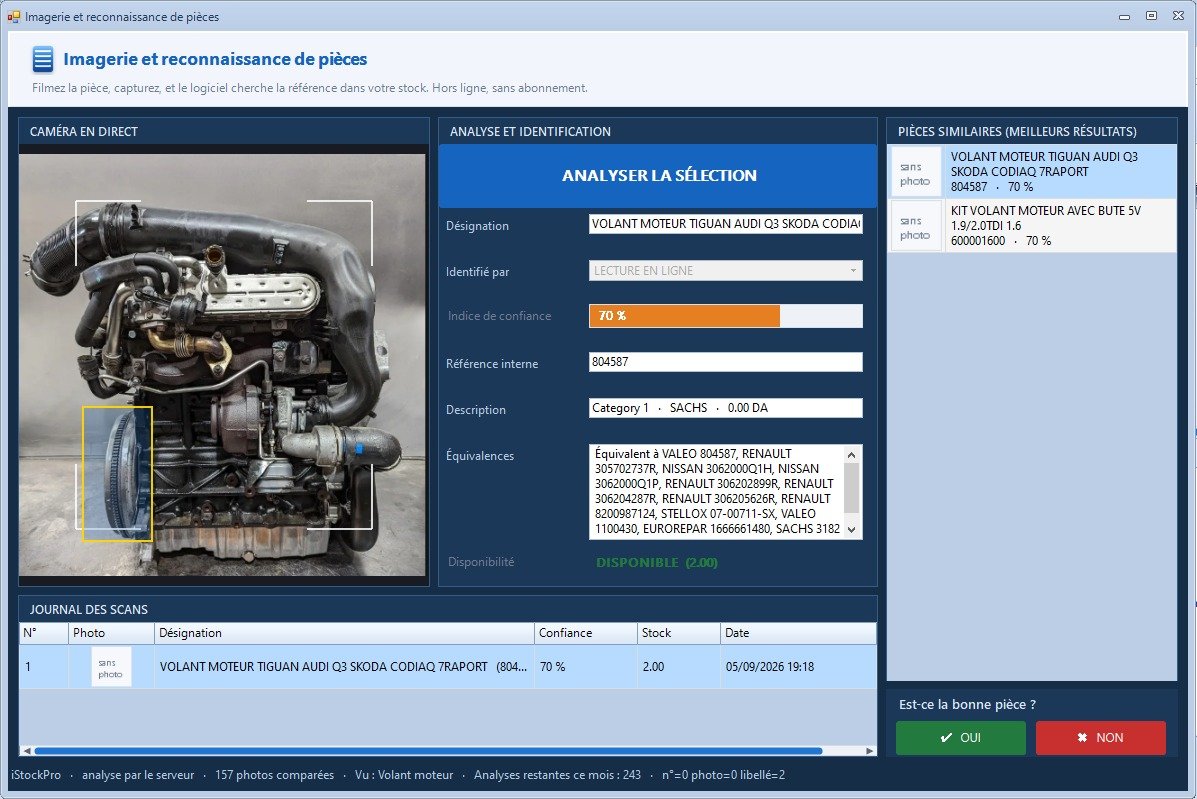
Task: Click the right arrow of journal horizontal scrollbar
Action: pos(870,751)
